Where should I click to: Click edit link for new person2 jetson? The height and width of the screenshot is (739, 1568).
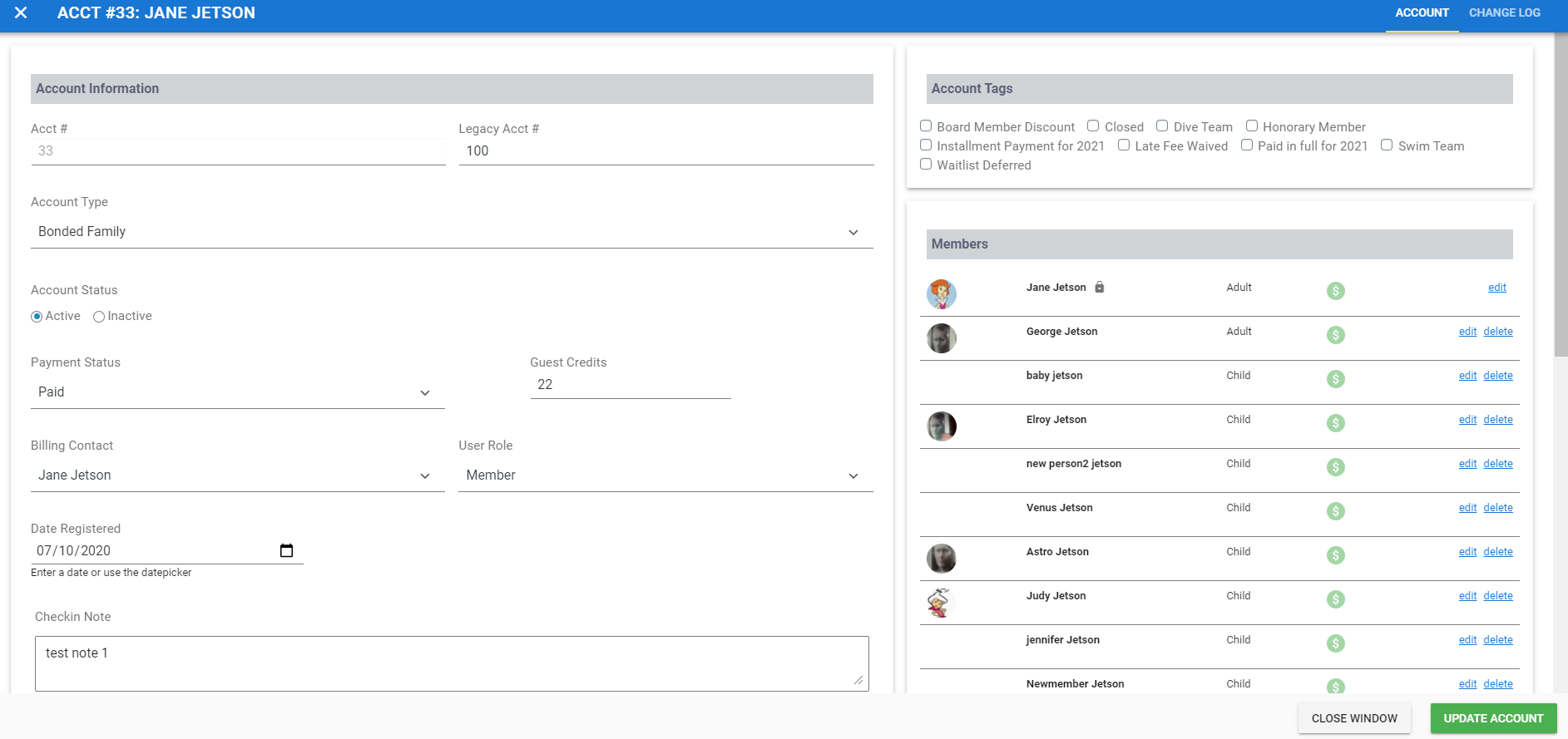click(x=1467, y=464)
